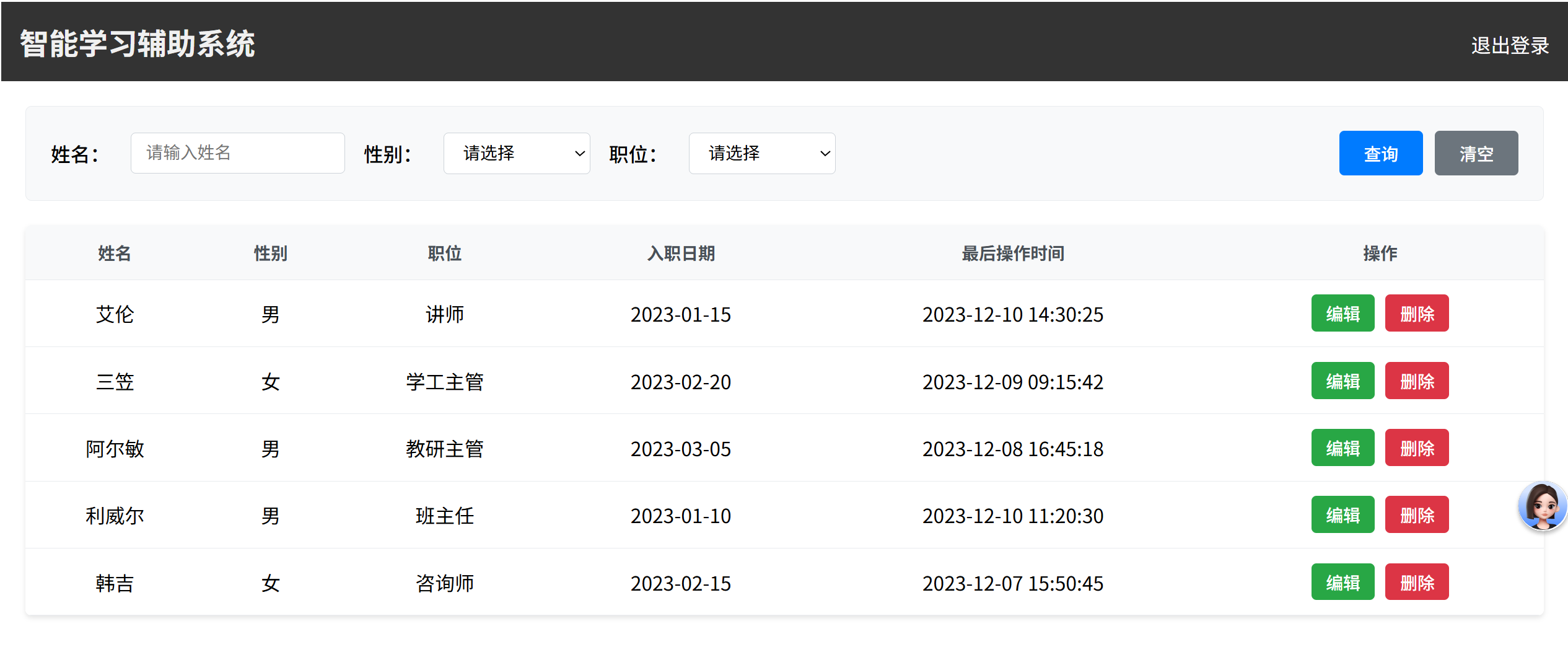Edit the row for 韩吉

point(1342,583)
